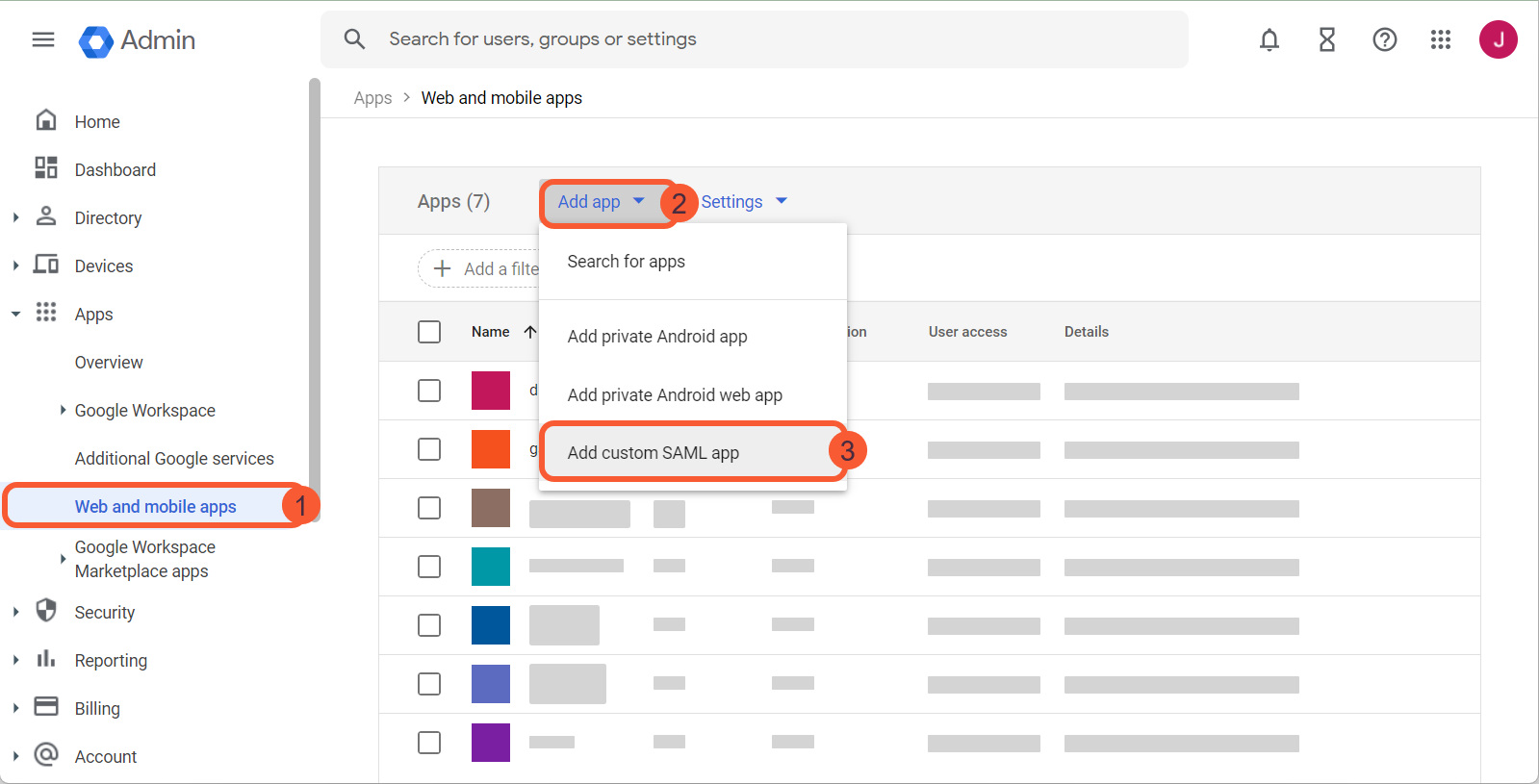Click the Account at-sign icon
The image size is (1539, 784).
(46, 754)
